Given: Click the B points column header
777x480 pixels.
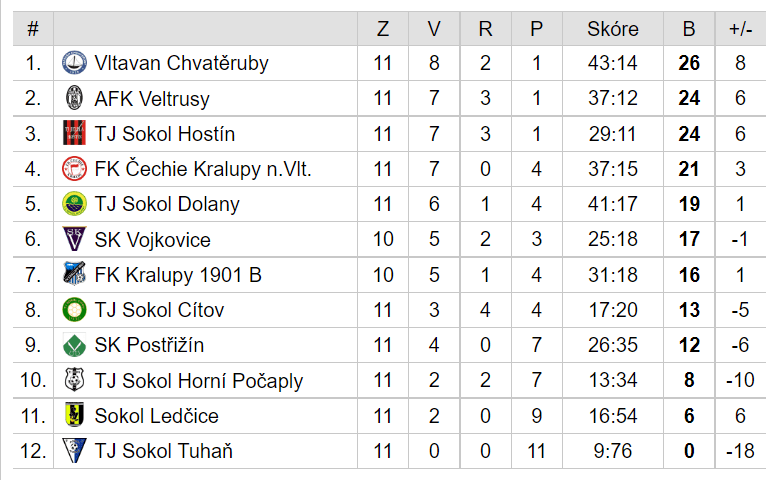Looking at the screenshot, I should (x=689, y=29).
